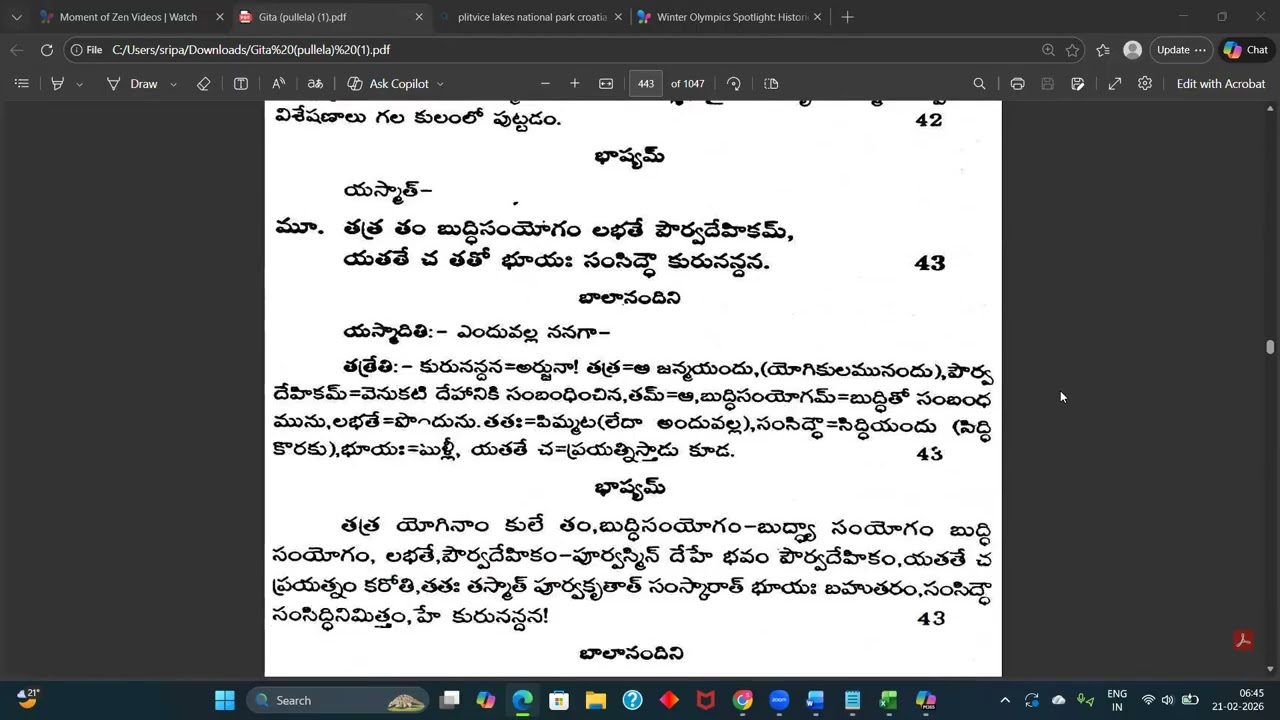Click the vertical scrollbar thumb of the PDF
The image size is (1280, 720).
(x=1270, y=347)
